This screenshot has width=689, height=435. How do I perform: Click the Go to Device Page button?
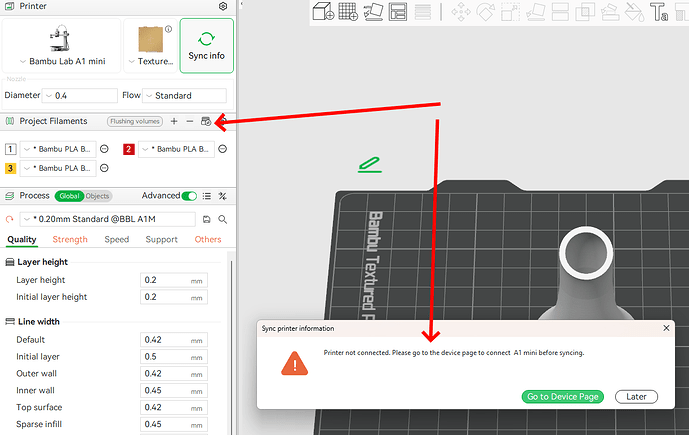pos(562,397)
